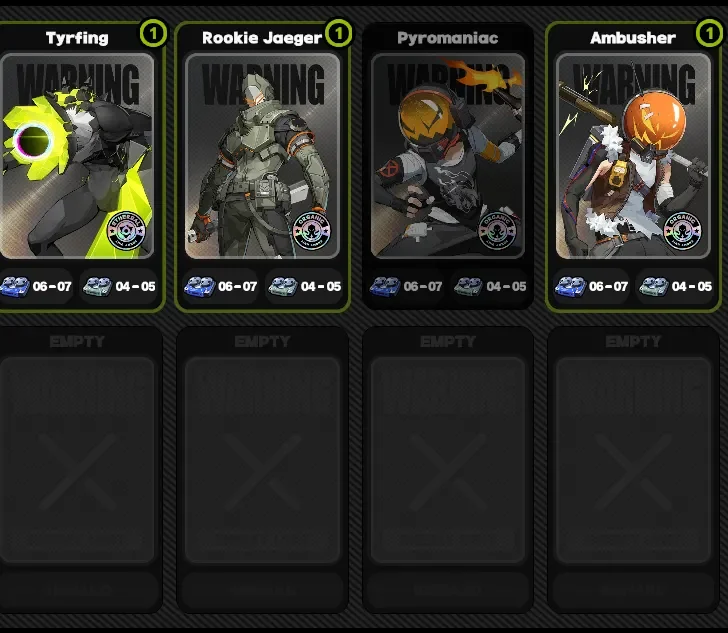Click the Organic badge on Ambusher card
Image resolution: width=728 pixels, height=633 pixels.
[682, 230]
